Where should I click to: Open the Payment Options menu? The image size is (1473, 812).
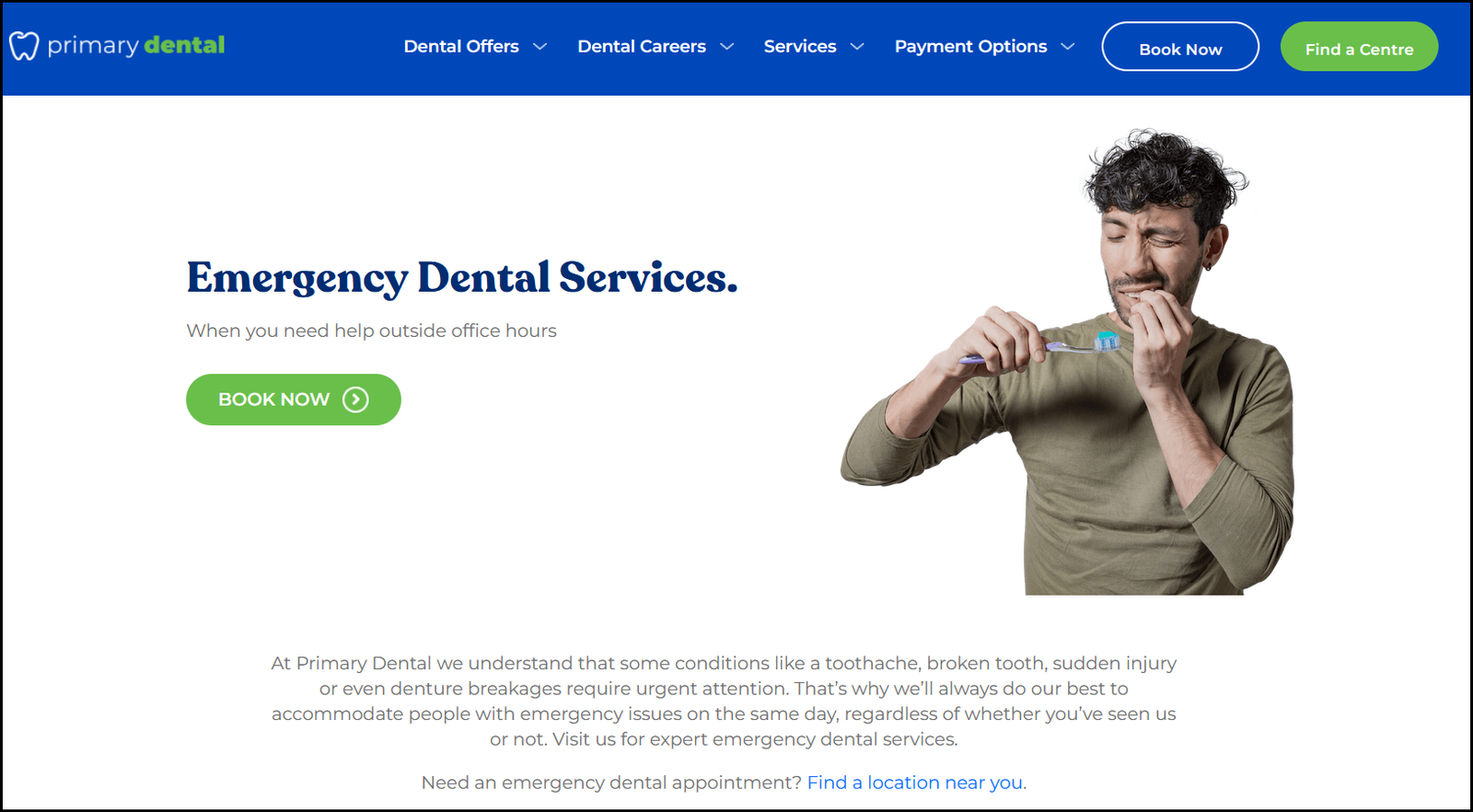pyautogui.click(x=970, y=46)
